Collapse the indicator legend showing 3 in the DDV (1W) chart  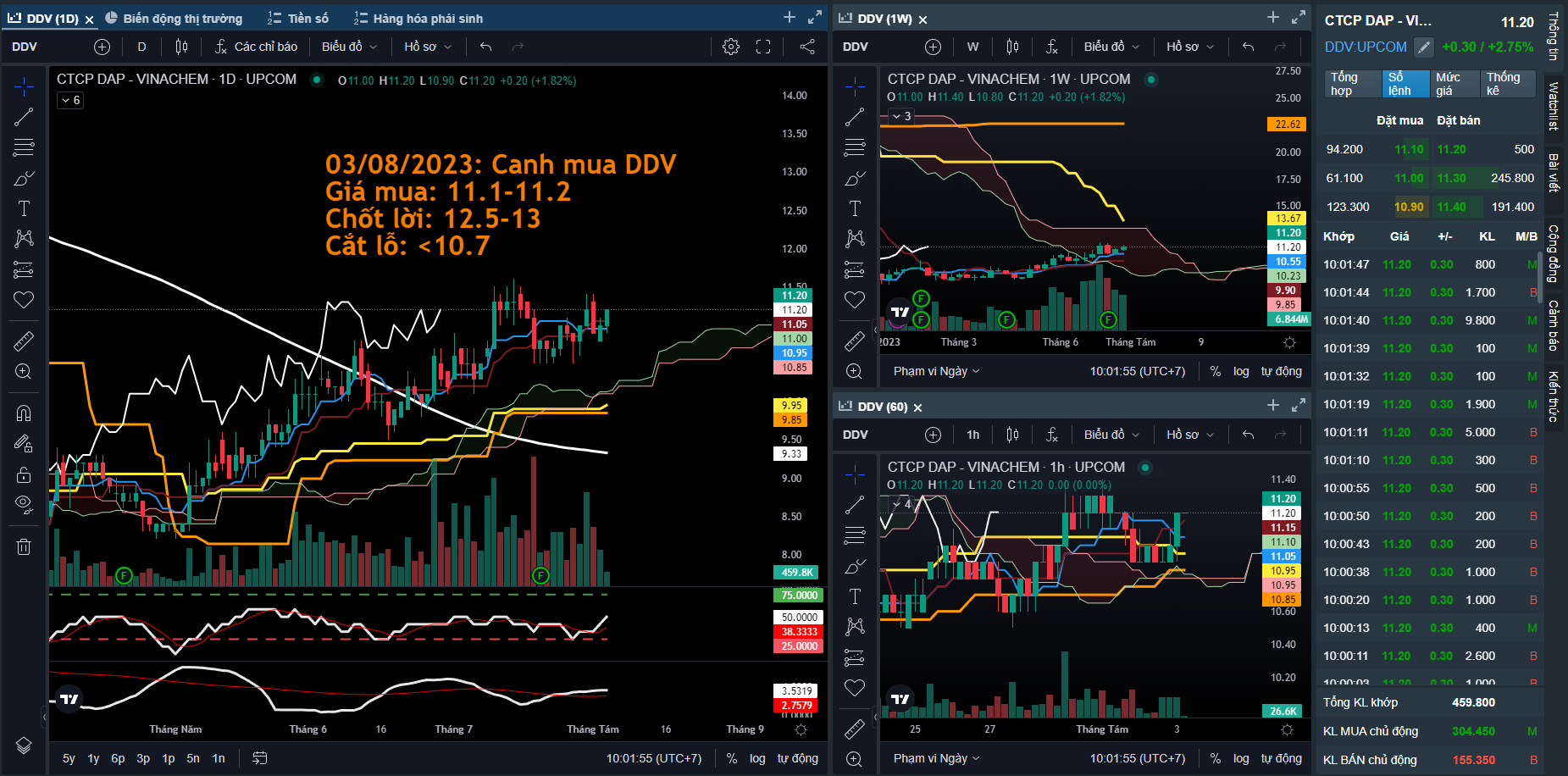(x=901, y=116)
